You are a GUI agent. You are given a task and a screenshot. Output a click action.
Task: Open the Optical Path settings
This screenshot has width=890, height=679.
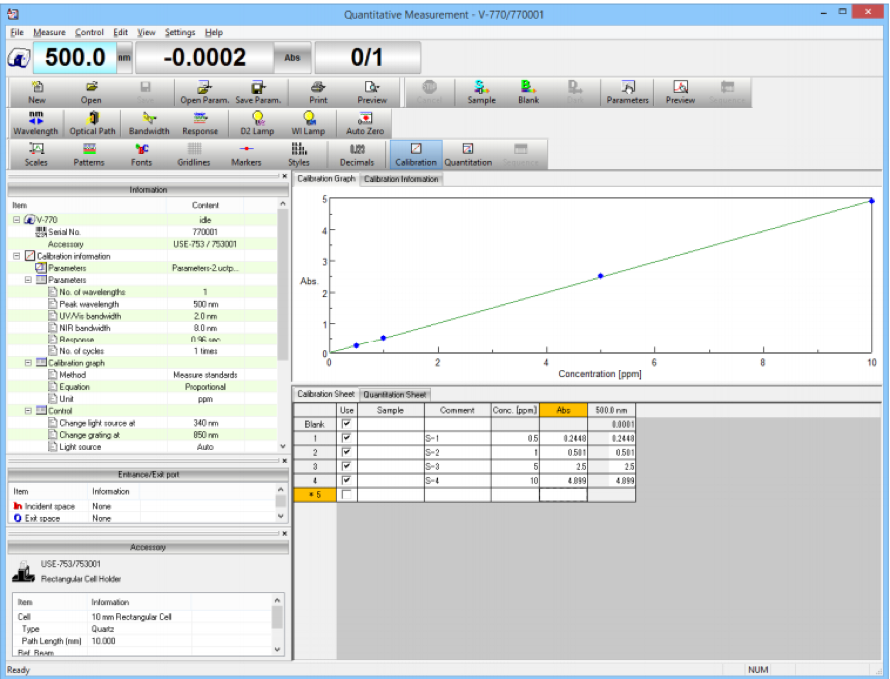click(92, 120)
